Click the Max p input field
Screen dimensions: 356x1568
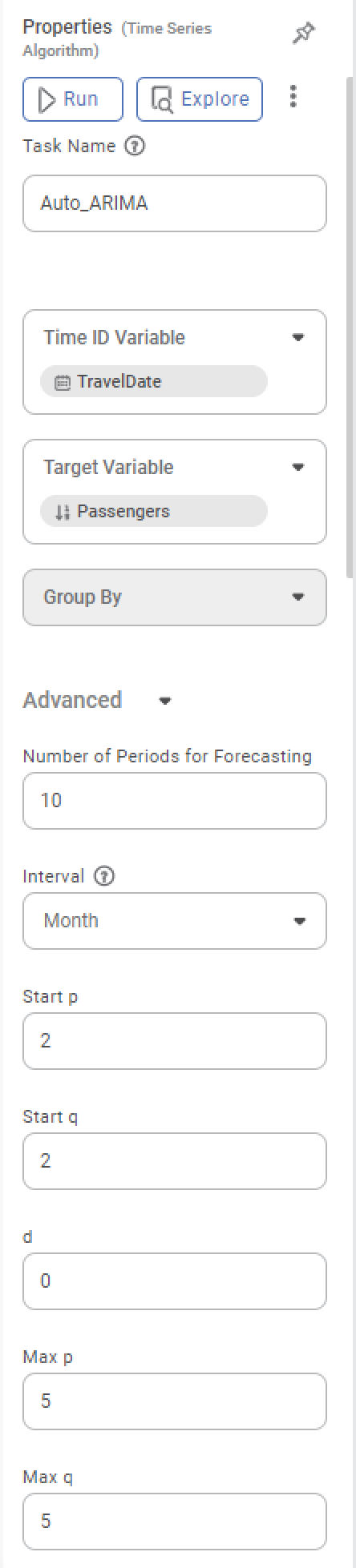[175, 1401]
